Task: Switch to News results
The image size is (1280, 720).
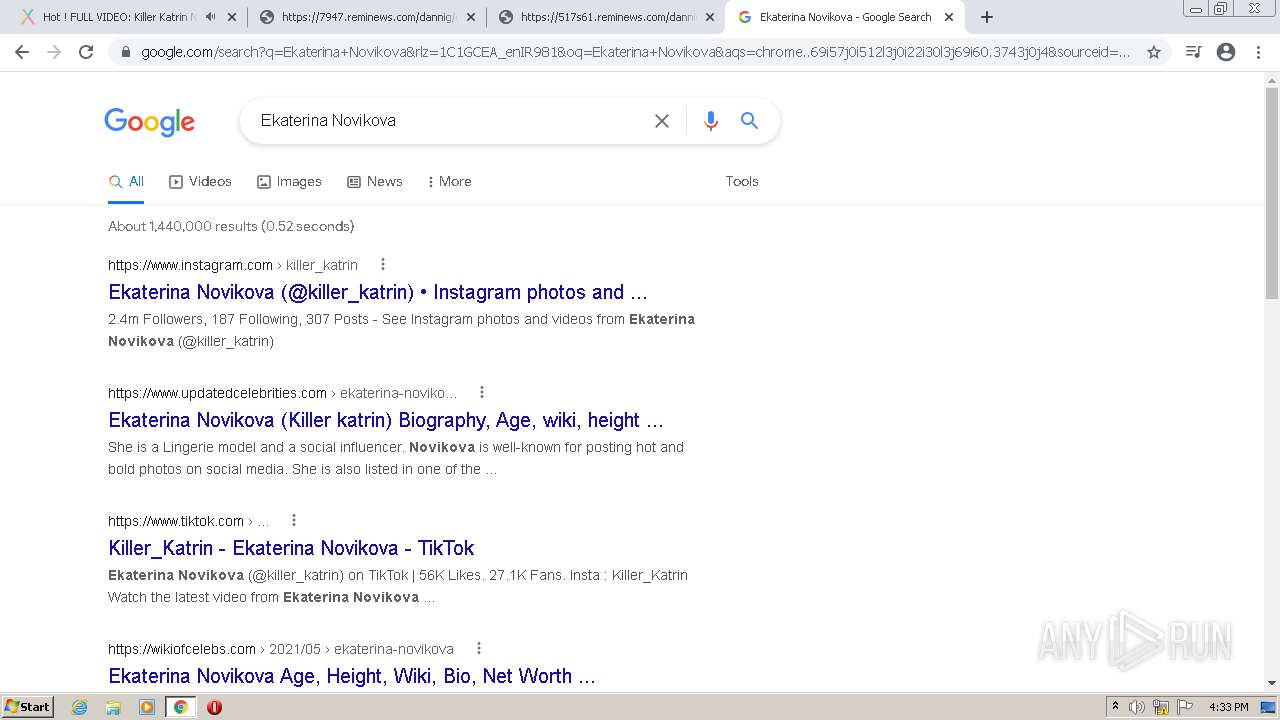Action: coord(375,182)
